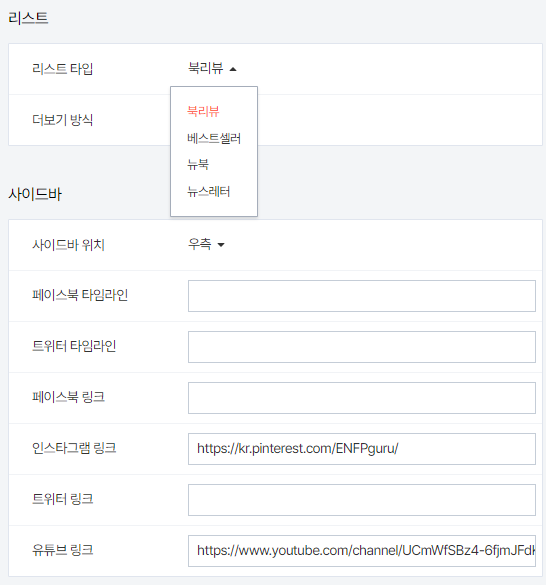This screenshot has width=546, height=585.
Task: Open the 우측 sidebar position dropdown
Action: click(x=206, y=244)
